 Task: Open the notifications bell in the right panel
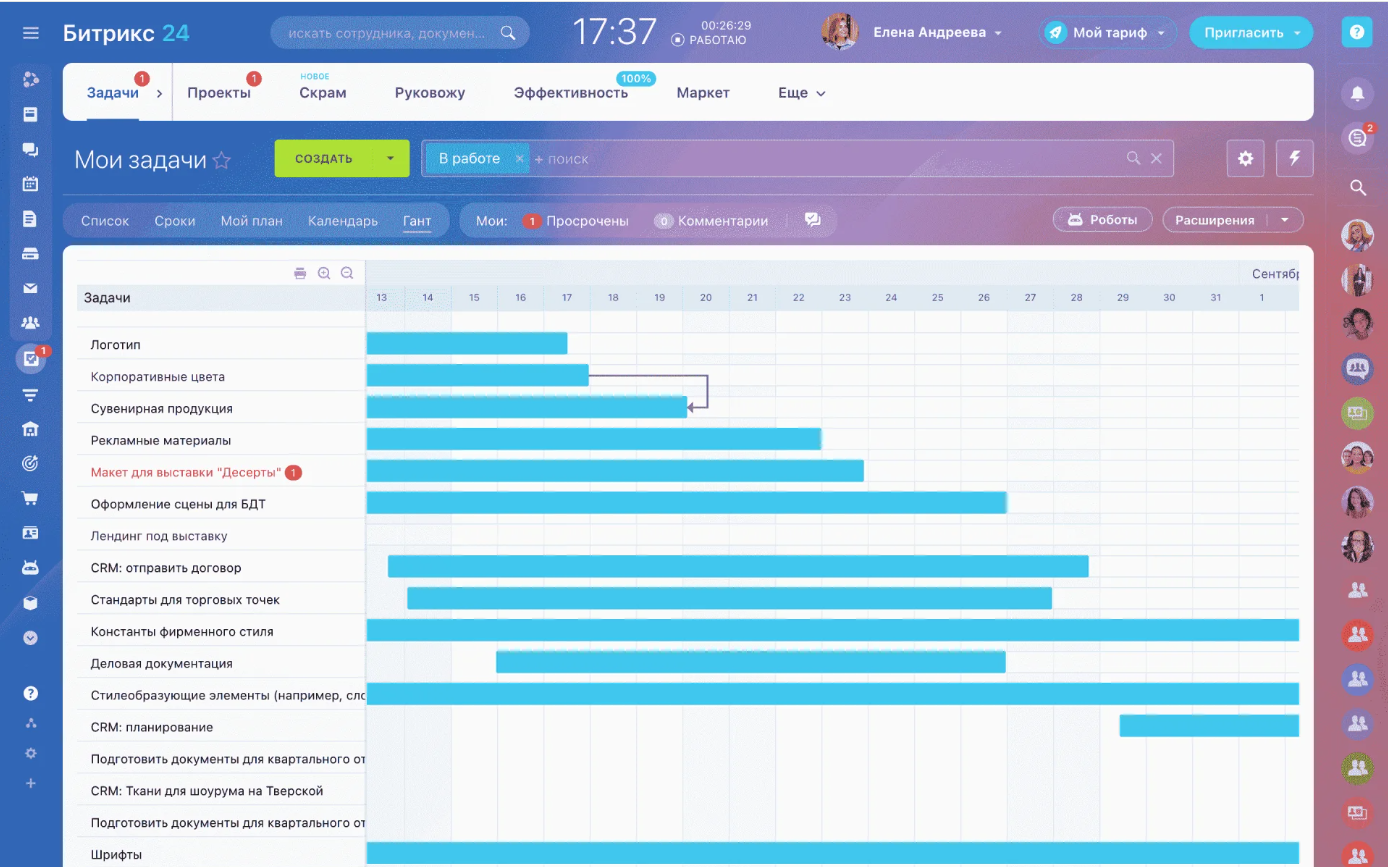tap(1357, 93)
